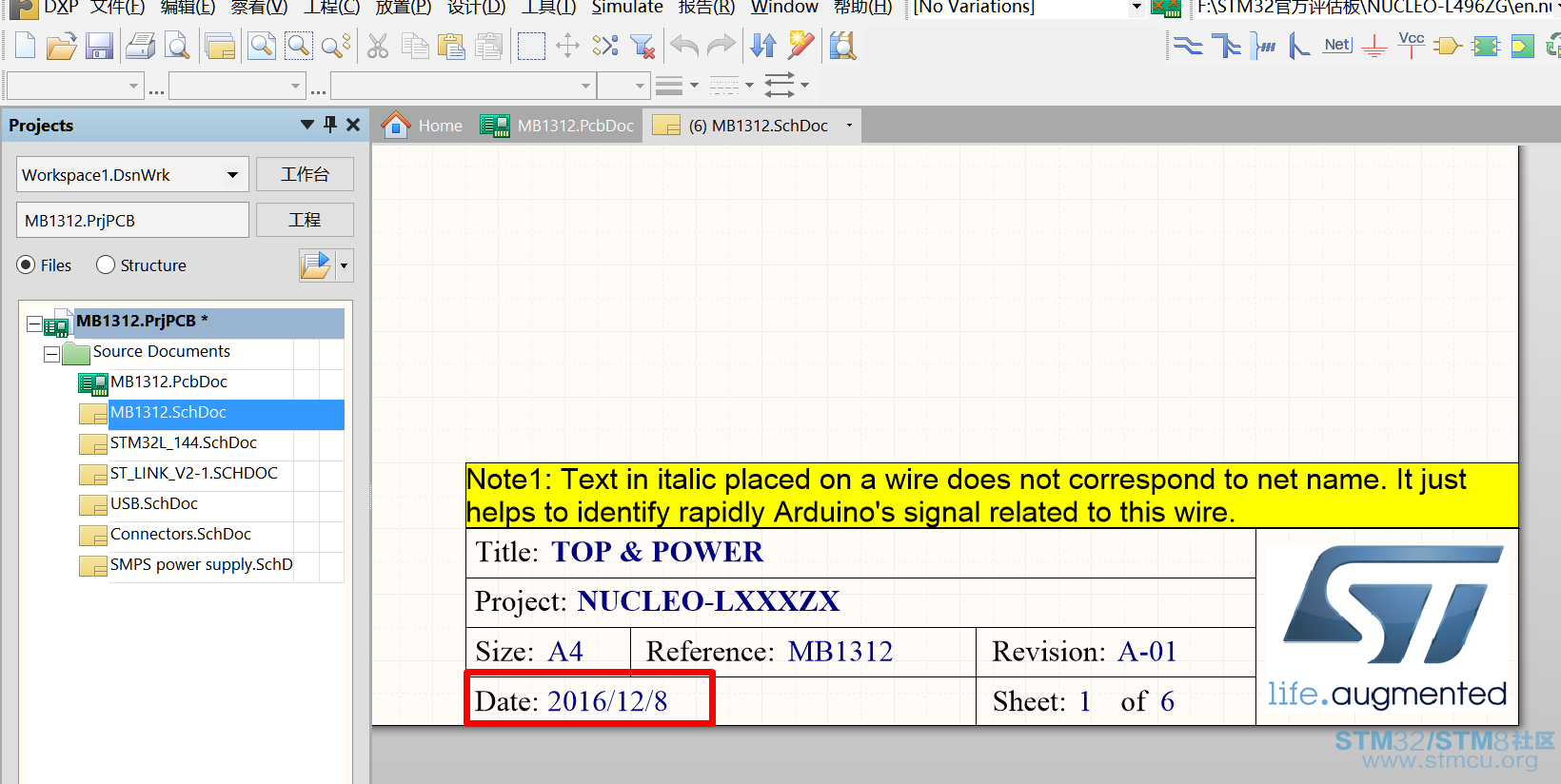Screen dimensions: 1561x784
Task: Navigate hierarchy with the up/down arrows icon
Action: [763, 46]
